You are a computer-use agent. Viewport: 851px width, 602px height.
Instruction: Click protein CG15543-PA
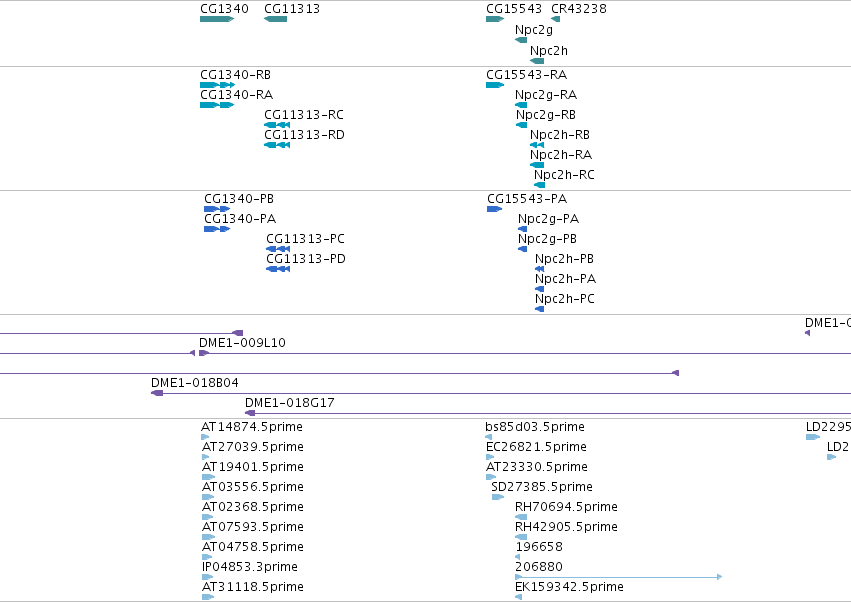pos(494,209)
